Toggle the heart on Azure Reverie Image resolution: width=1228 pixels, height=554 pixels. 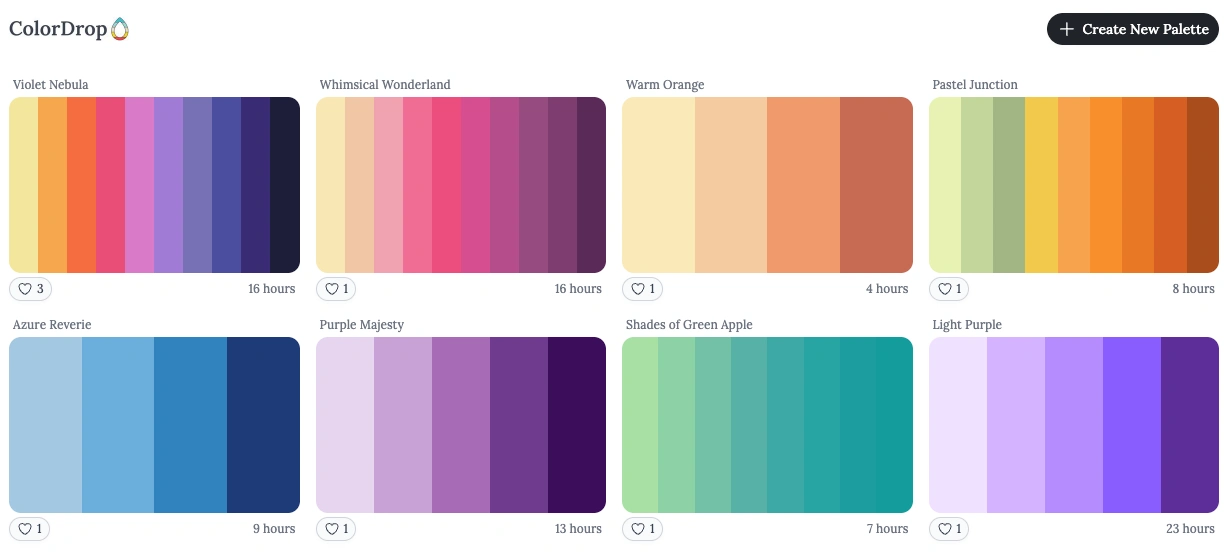click(x=29, y=529)
